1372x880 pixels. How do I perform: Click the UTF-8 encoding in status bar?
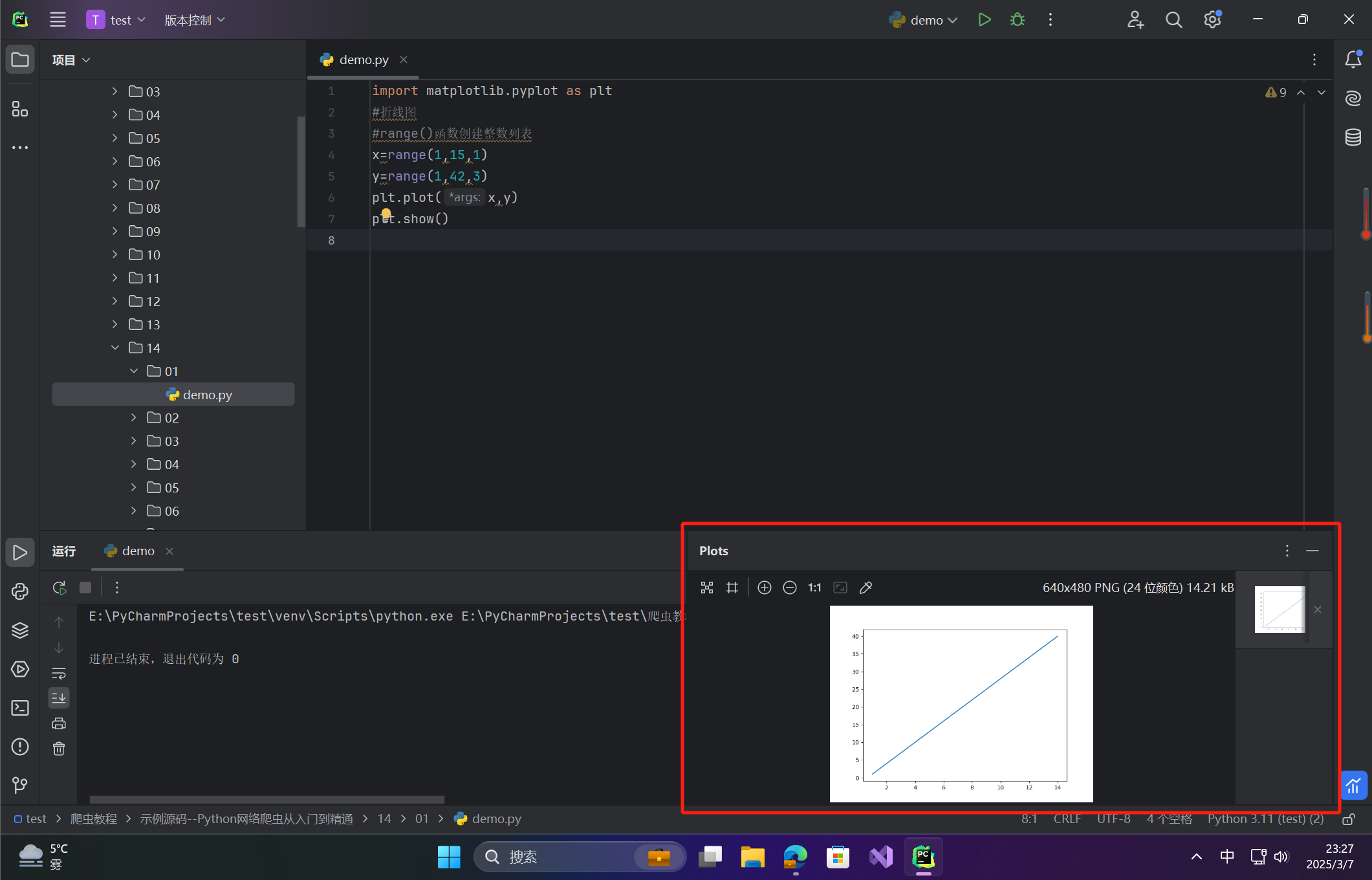pyautogui.click(x=1113, y=819)
